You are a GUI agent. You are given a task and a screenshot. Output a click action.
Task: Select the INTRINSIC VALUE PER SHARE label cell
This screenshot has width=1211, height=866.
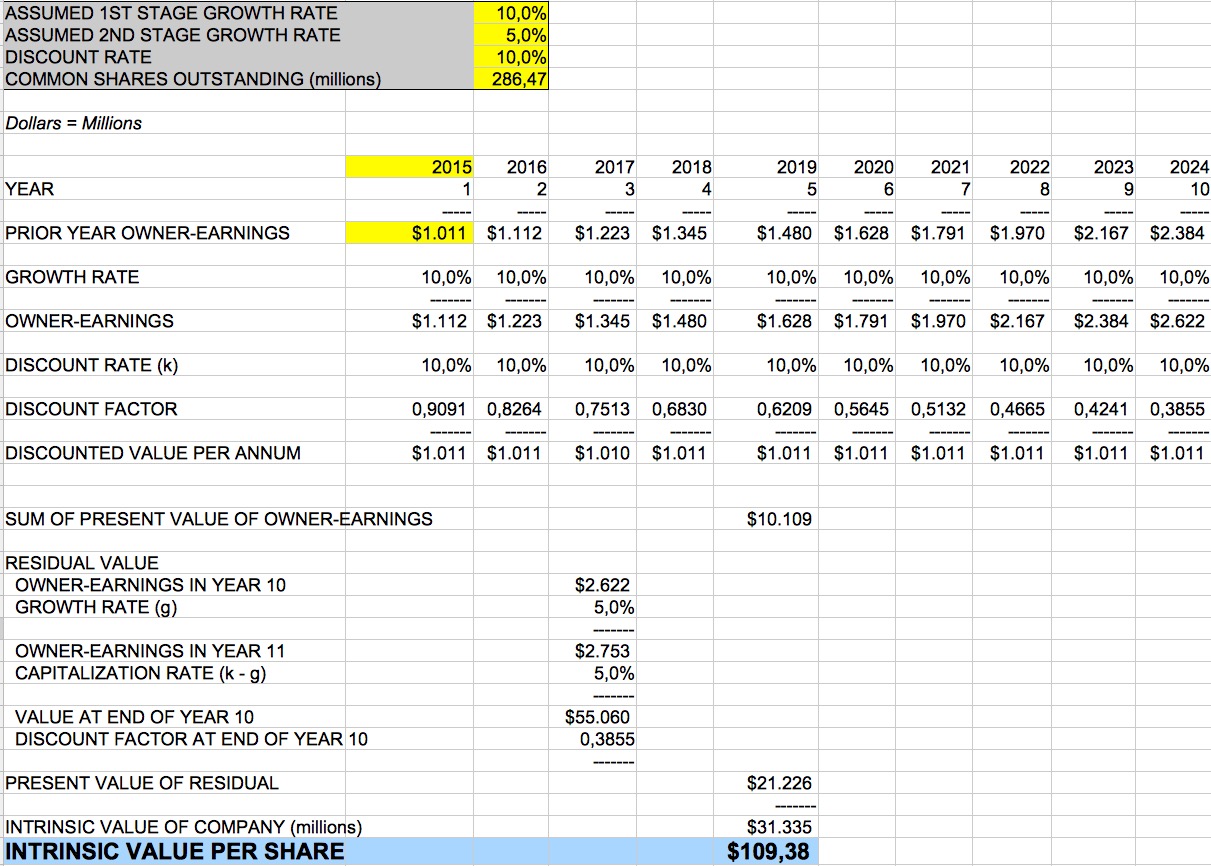pos(174,852)
